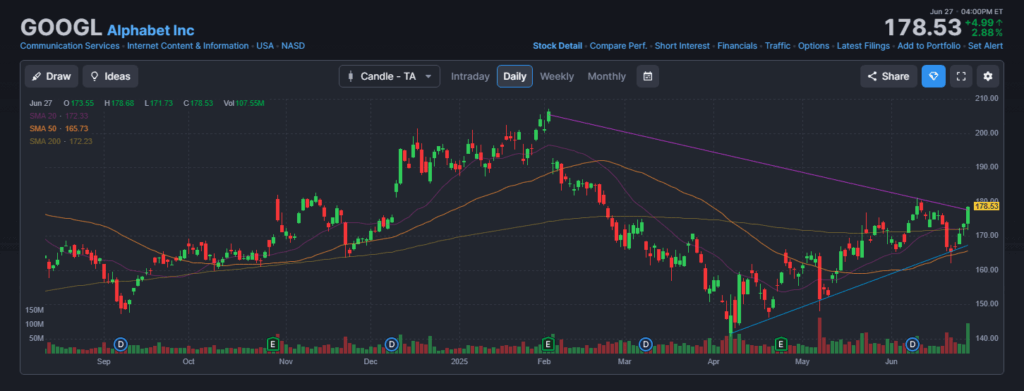Click the GOOGL ticker symbol

pos(61,27)
